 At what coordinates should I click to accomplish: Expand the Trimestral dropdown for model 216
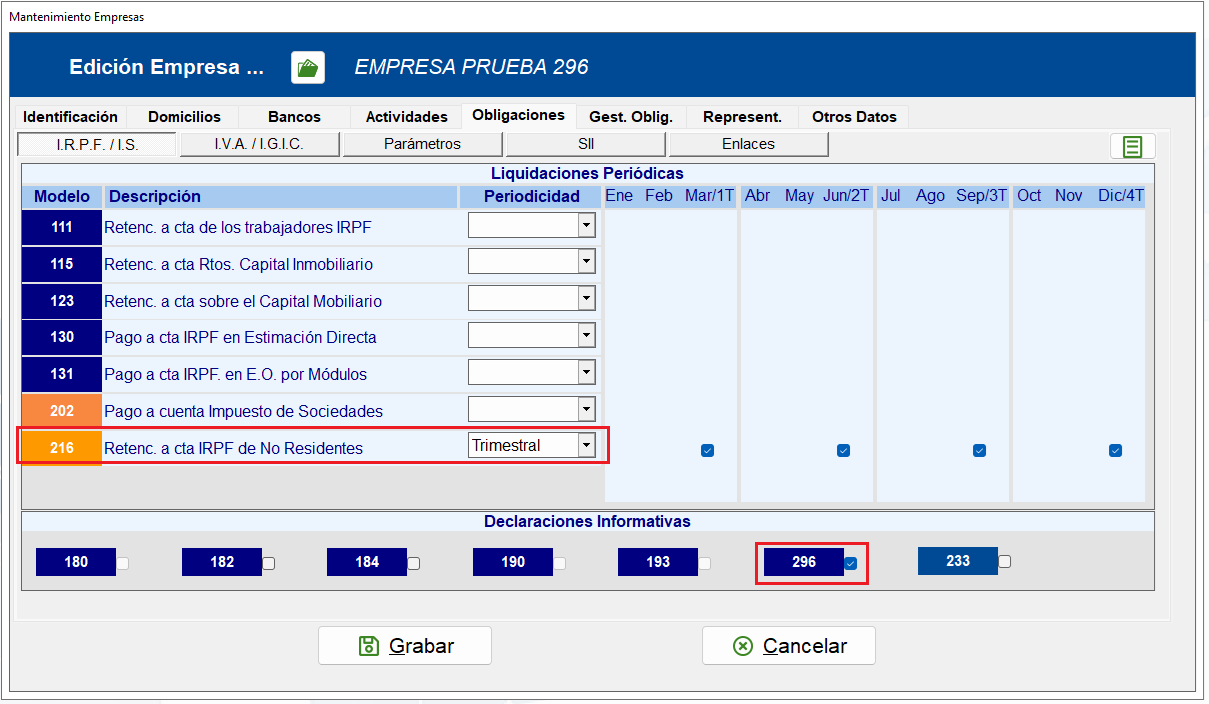(588, 444)
